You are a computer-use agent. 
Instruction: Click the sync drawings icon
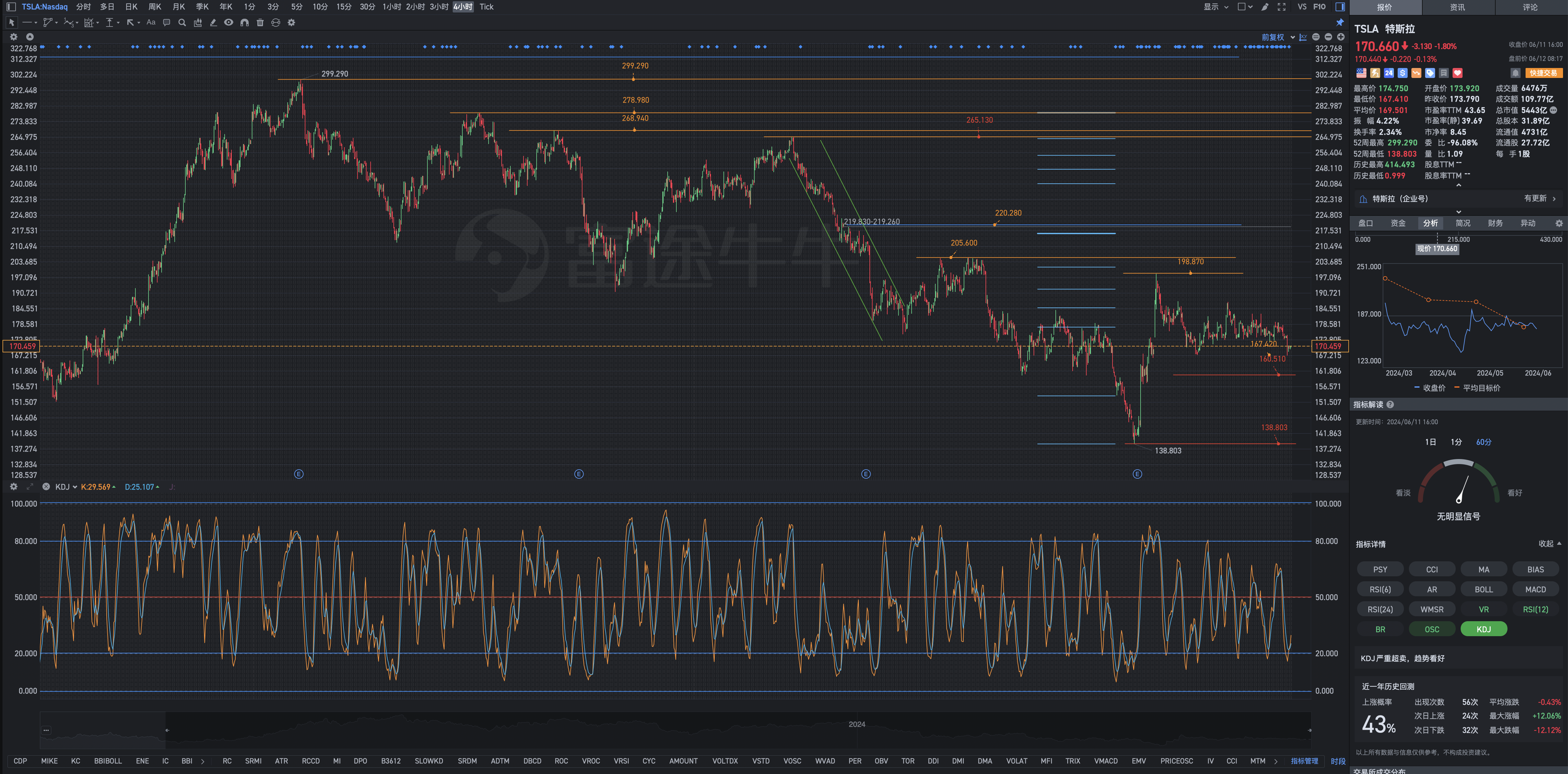click(276, 22)
